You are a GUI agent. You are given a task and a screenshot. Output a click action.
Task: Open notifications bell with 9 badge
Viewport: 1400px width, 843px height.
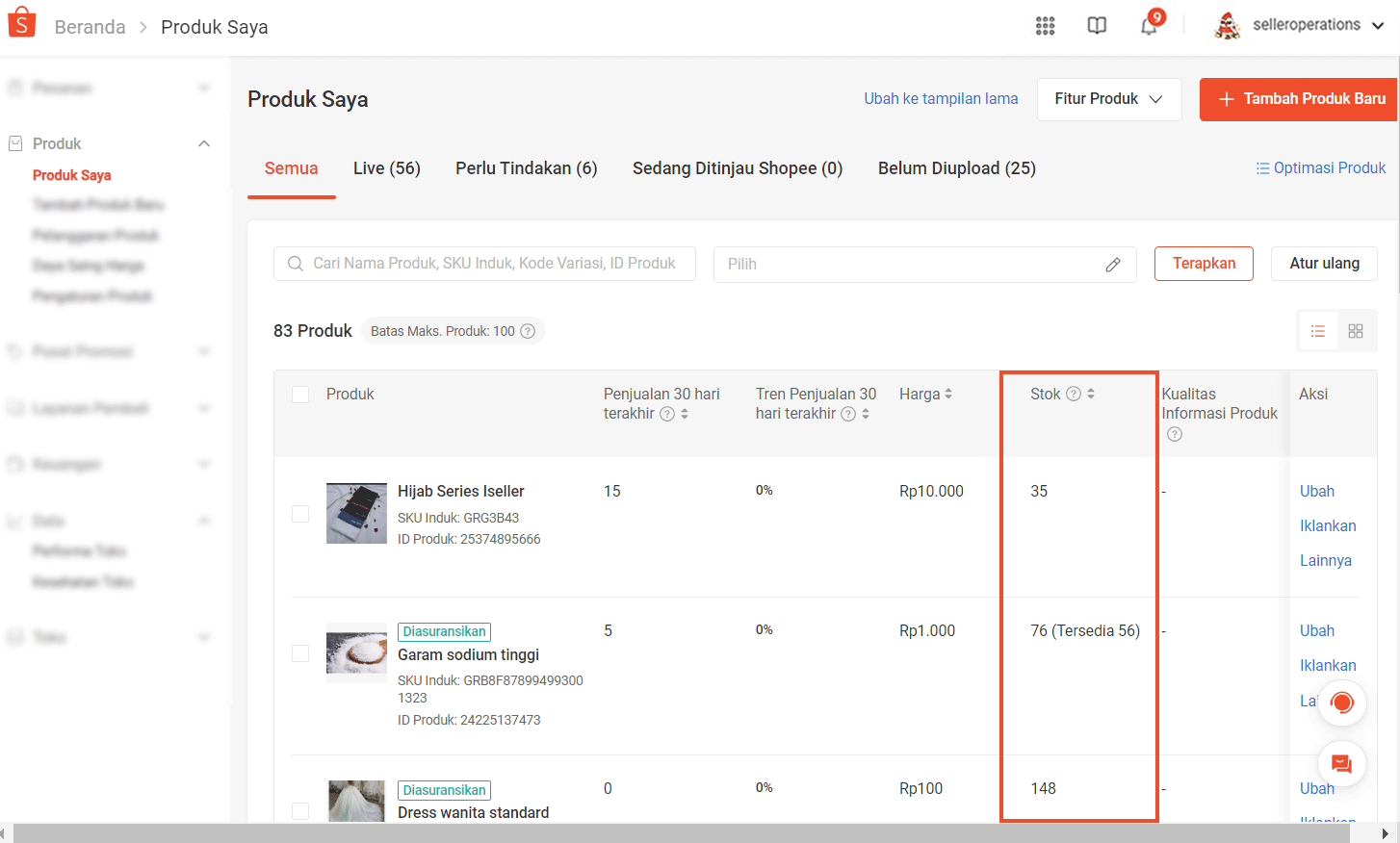tap(1150, 24)
